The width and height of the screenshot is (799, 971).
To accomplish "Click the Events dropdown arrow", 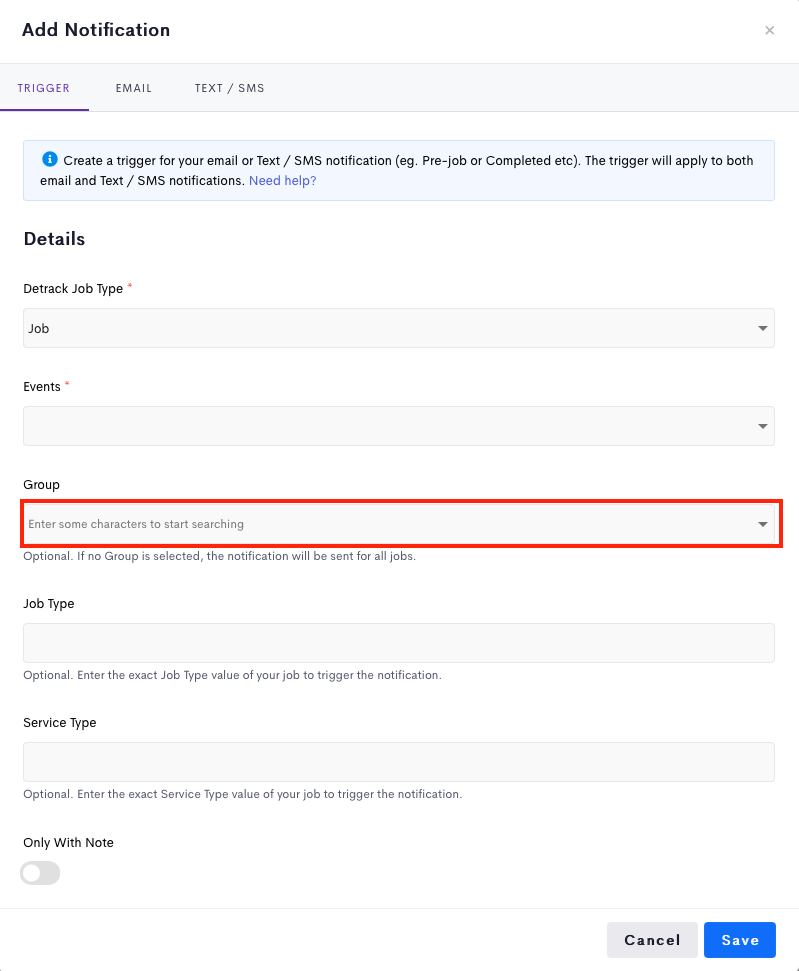I will click(762, 426).
